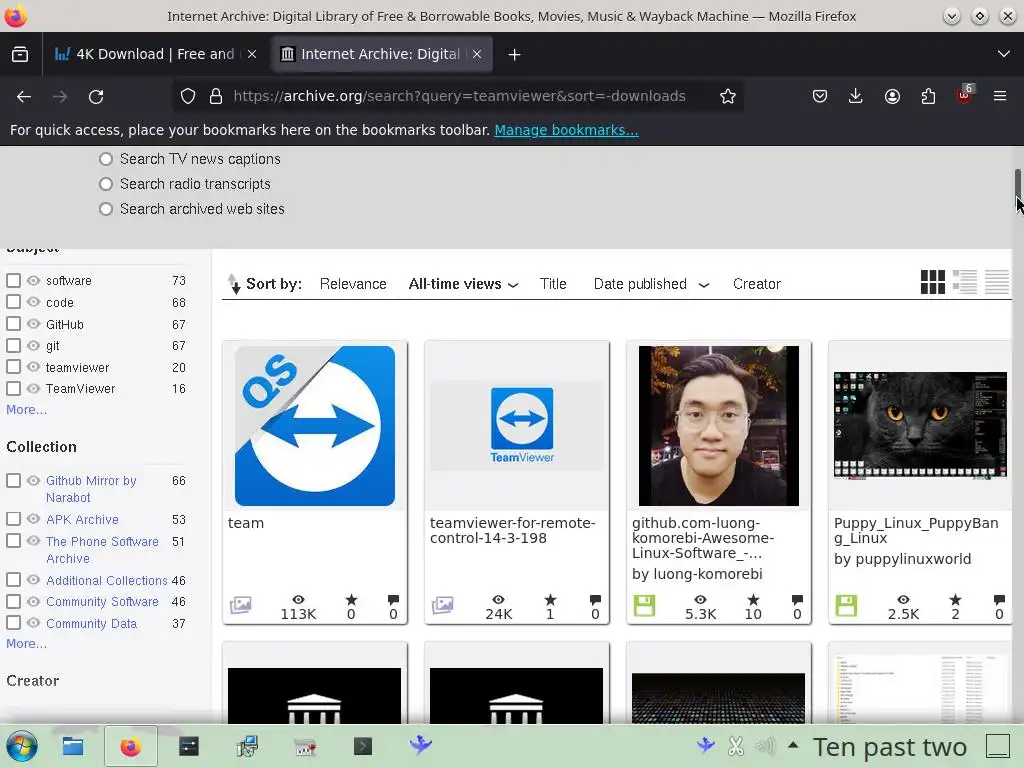
Task: Select Search archived web sites radio
Action: [106, 209]
